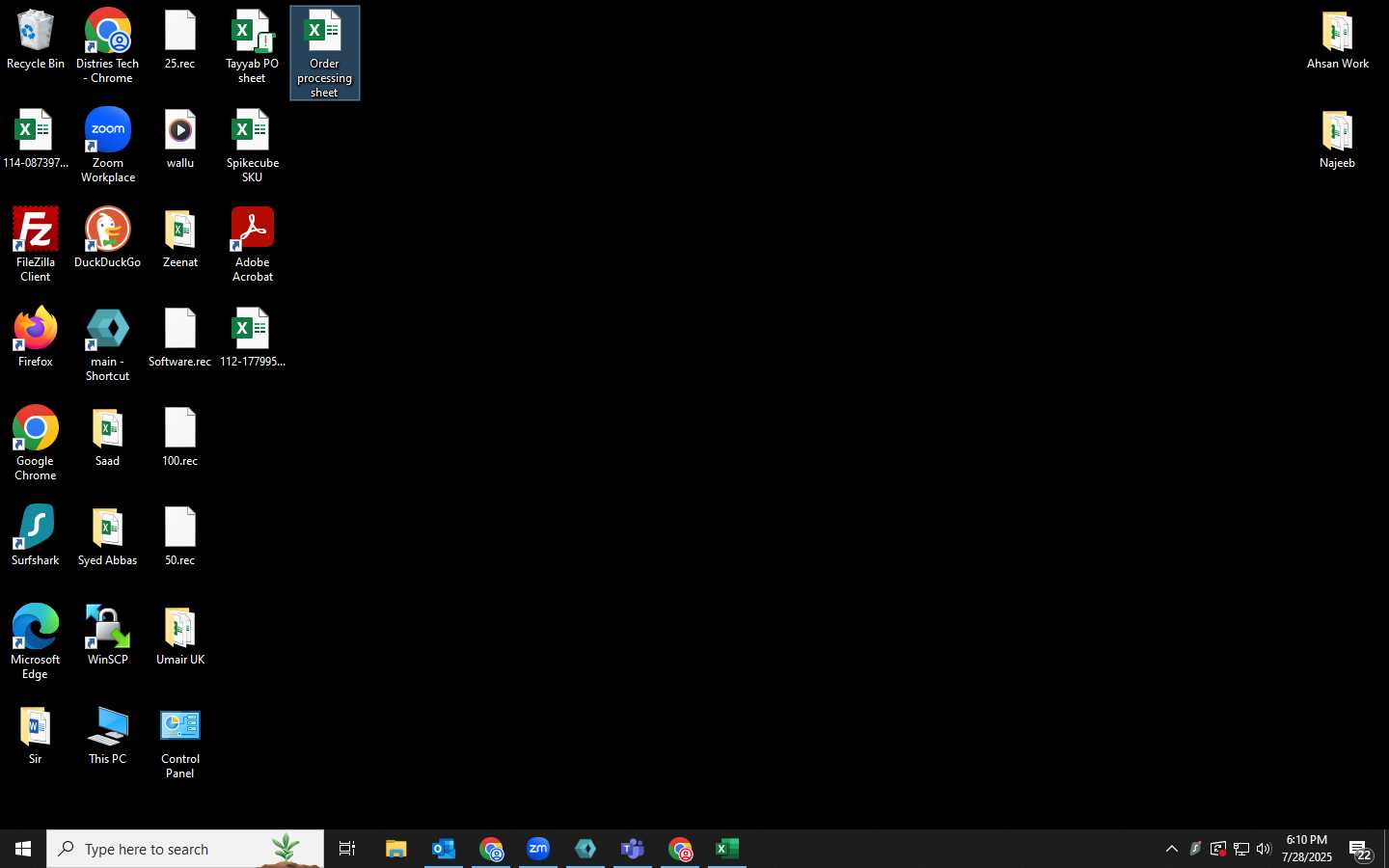Open File Explorer from the taskbar
This screenshot has width=1389, height=868.
396,849
